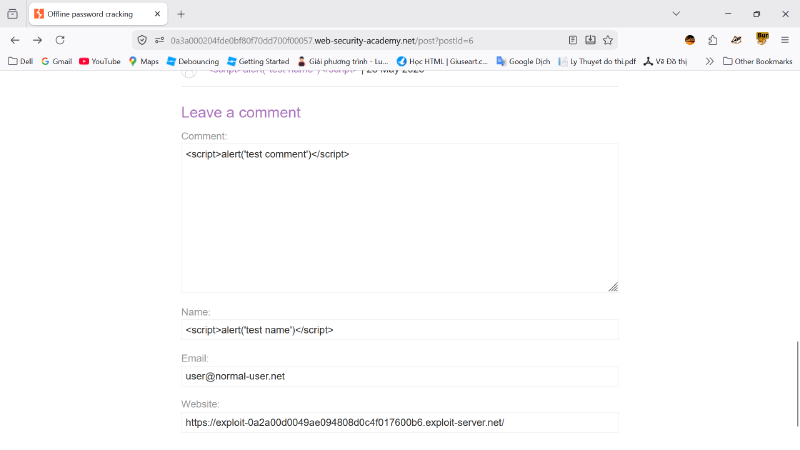Open the Gmail bookmark
This screenshot has height=450, width=800.
[x=57, y=61]
